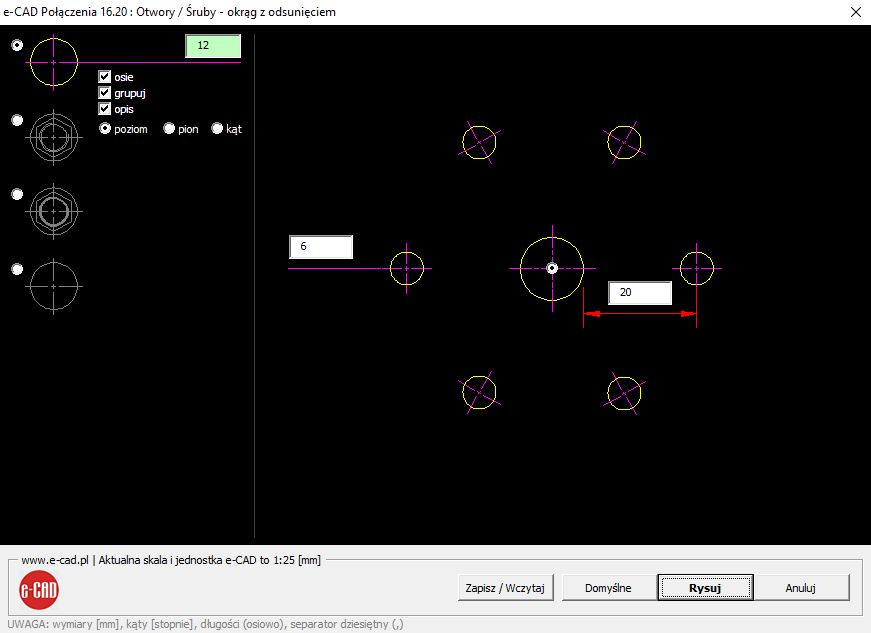The image size is (871, 633).
Task: Select the hex bolt head radio option
Action: [x=17, y=120]
